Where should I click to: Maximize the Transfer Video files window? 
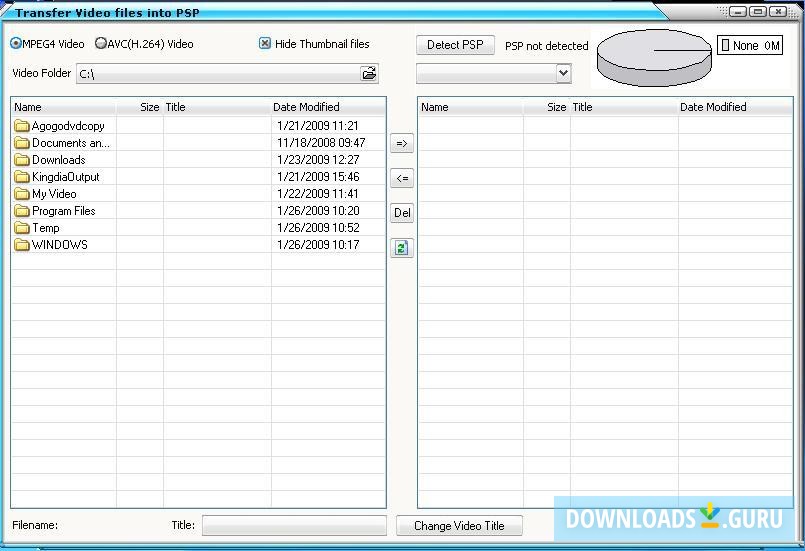point(758,11)
